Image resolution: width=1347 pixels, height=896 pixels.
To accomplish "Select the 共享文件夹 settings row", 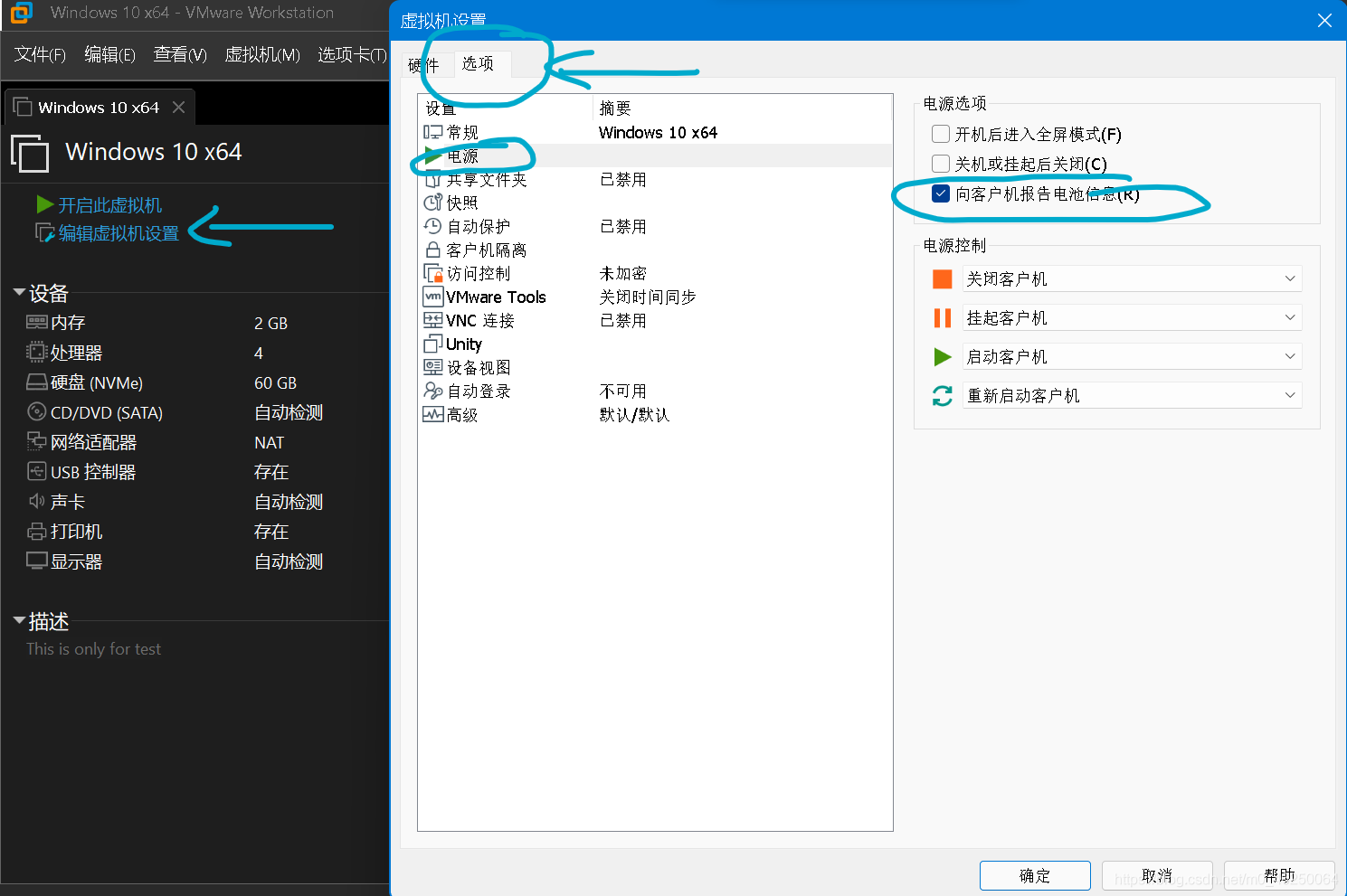I will click(x=655, y=179).
